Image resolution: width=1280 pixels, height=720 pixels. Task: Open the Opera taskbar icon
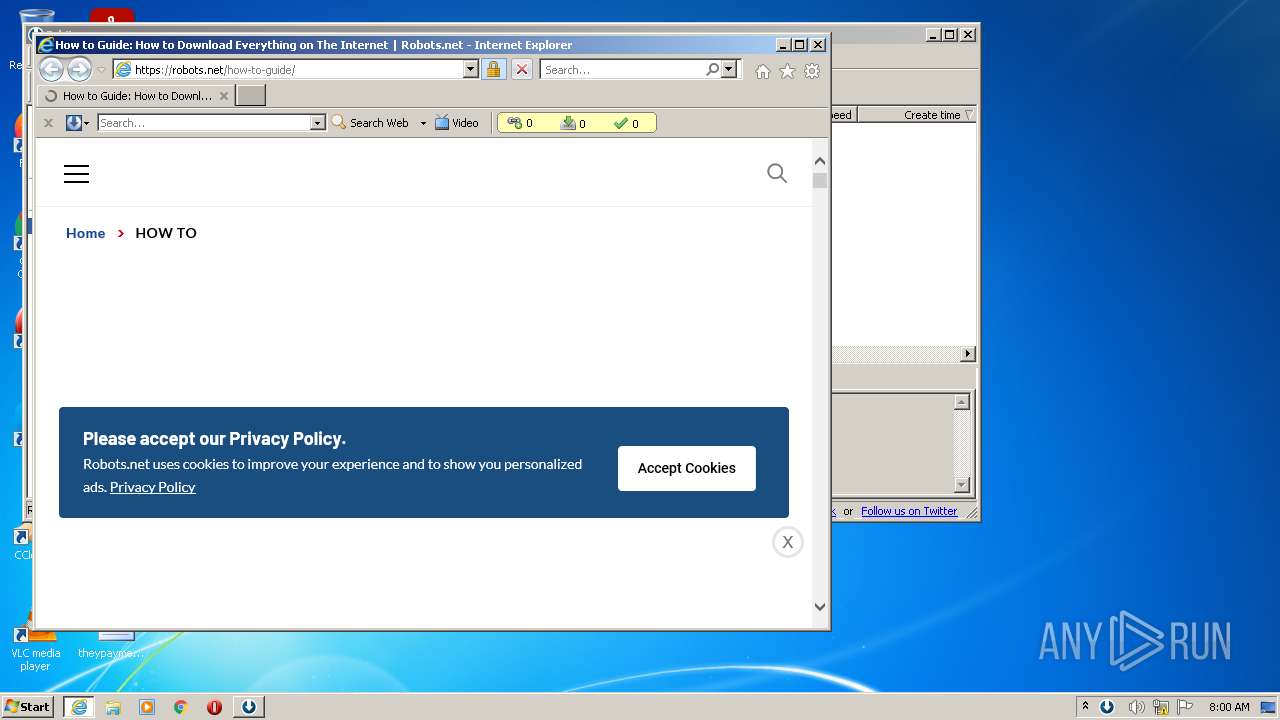pyautogui.click(x=214, y=707)
